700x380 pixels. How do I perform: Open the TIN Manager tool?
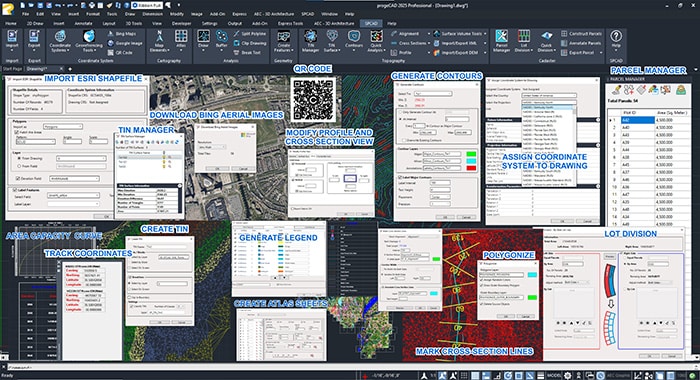pyautogui.click(x=310, y=41)
